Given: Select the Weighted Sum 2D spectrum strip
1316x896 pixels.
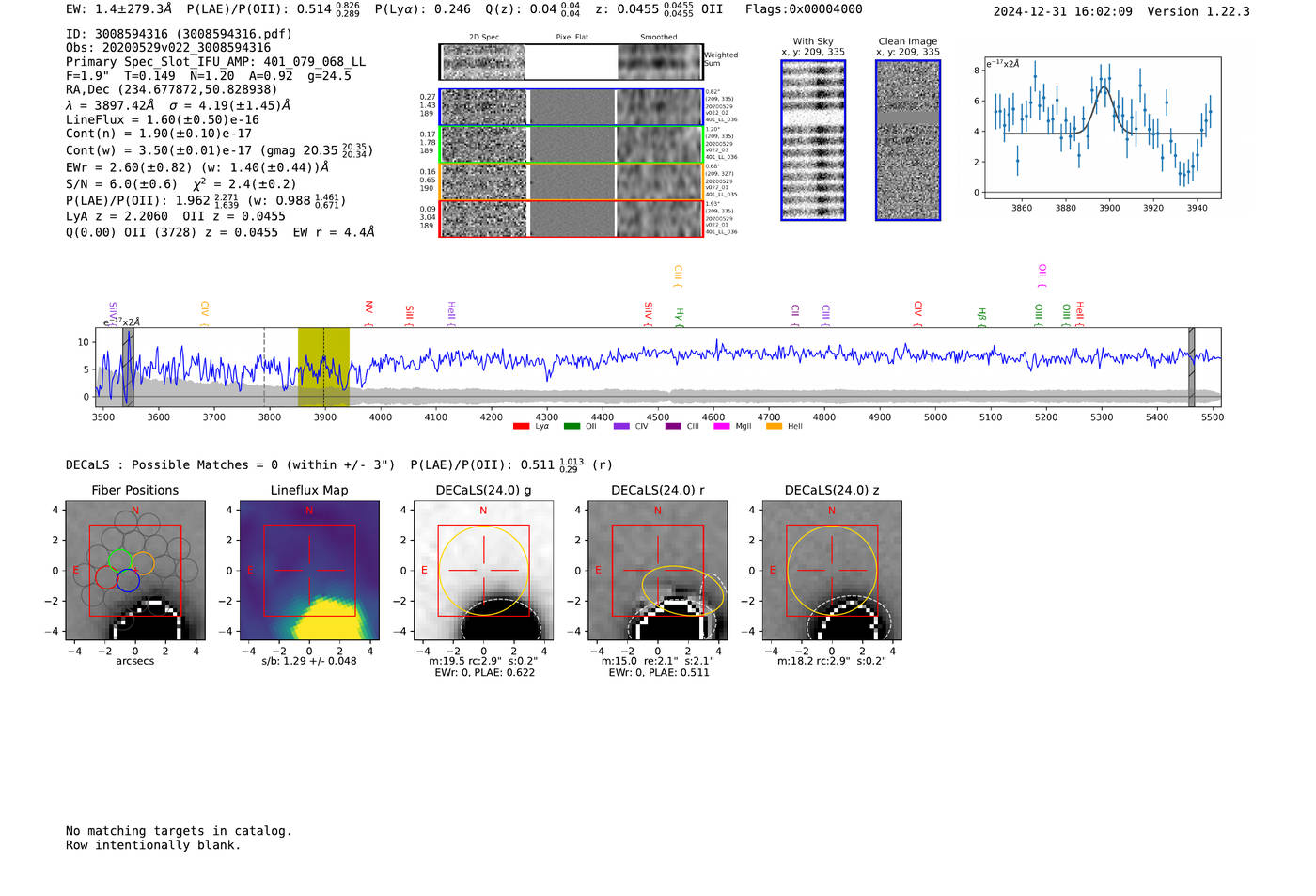Looking at the screenshot, I should point(572,62).
